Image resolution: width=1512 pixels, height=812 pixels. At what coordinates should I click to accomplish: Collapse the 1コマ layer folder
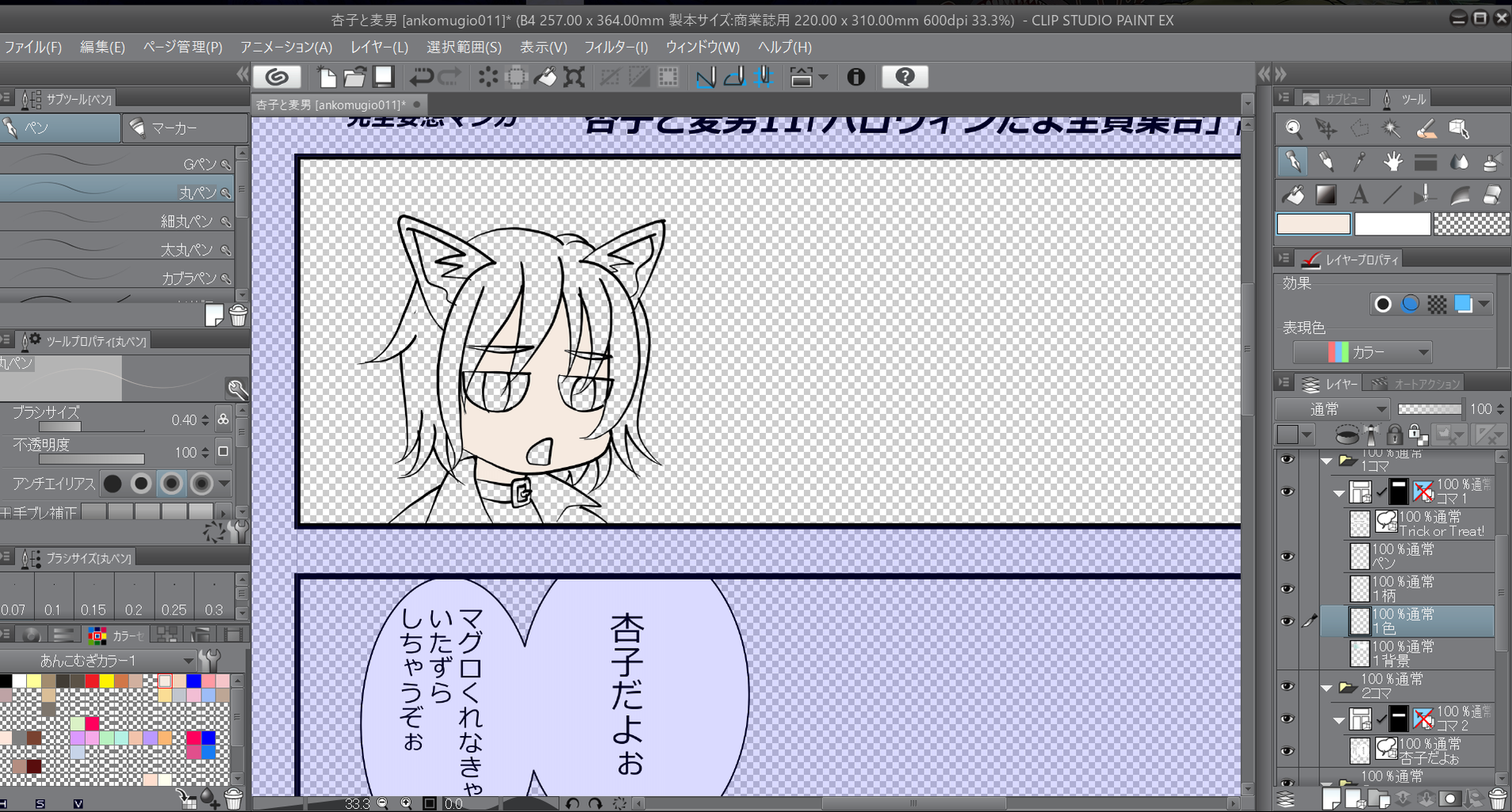[x=1326, y=461]
